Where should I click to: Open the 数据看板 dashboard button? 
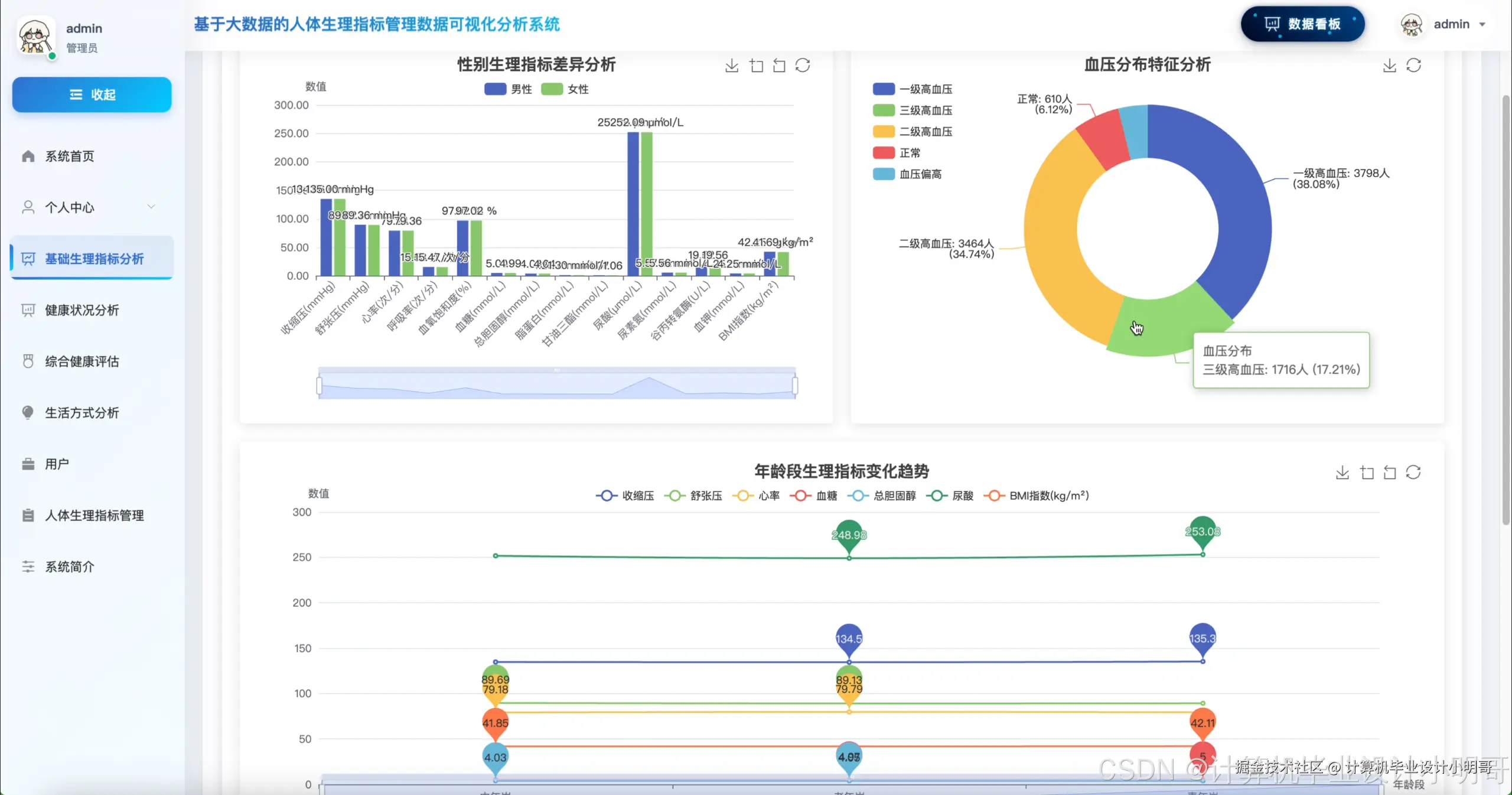[x=1302, y=24]
